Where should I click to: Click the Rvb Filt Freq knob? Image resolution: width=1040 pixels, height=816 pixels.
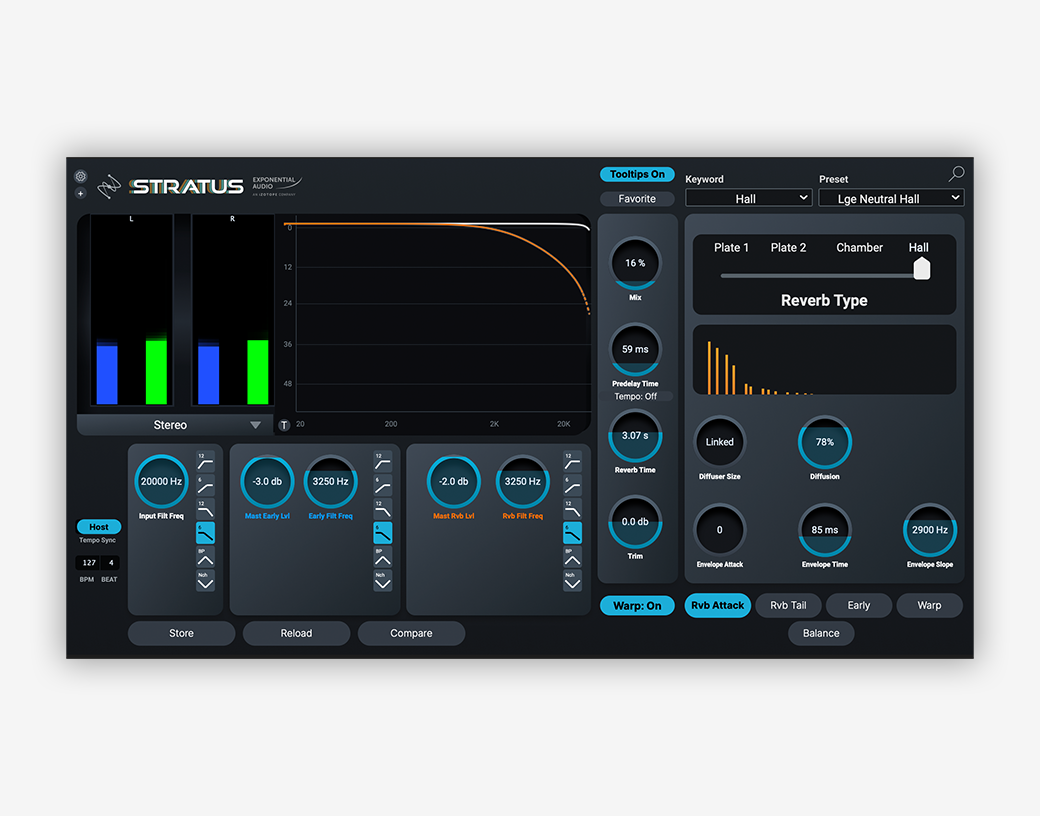(523, 482)
